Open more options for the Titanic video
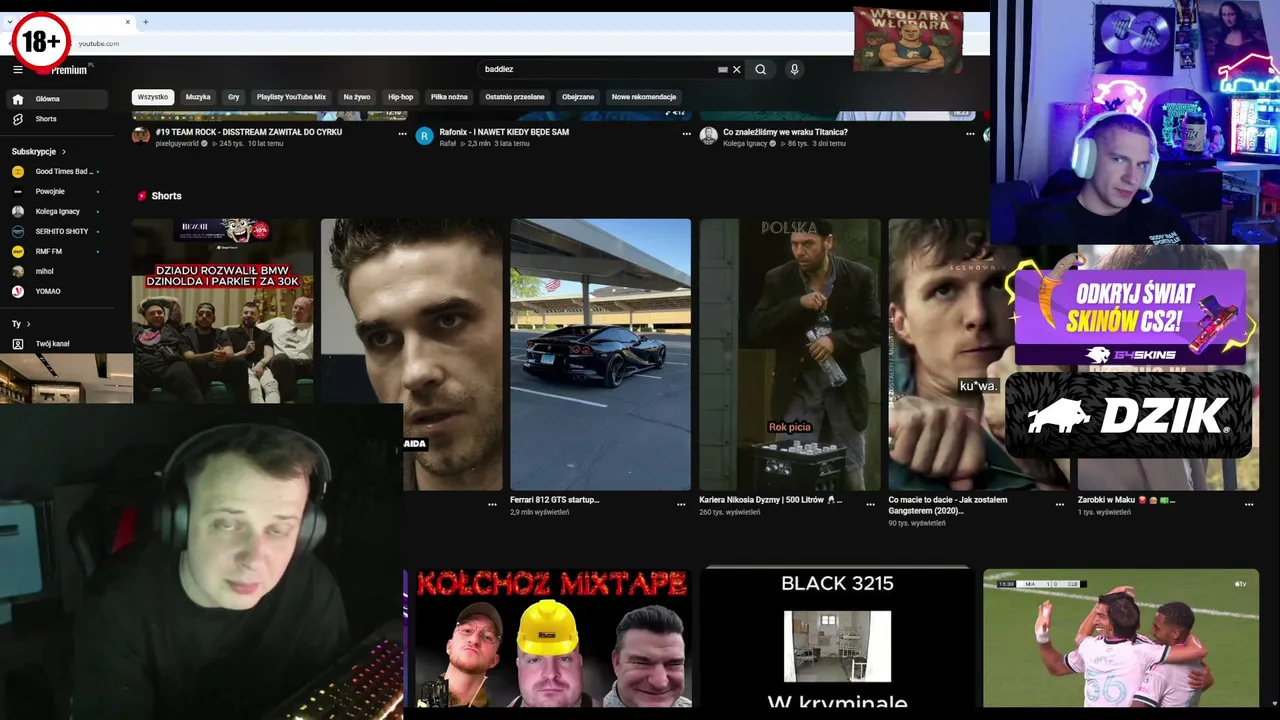Screen dimensions: 1280x720 (970, 133)
